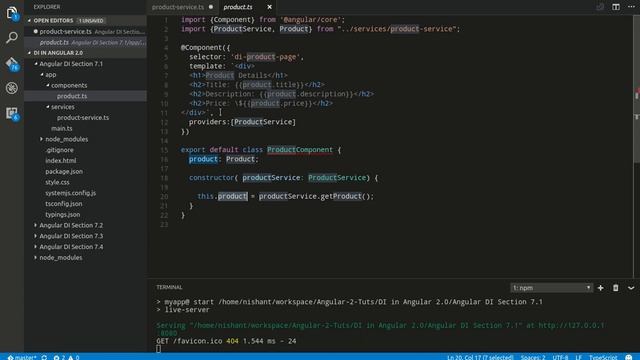The height and width of the screenshot is (360, 640).
Task: Open the Explorer view icon
Action: (12, 13)
